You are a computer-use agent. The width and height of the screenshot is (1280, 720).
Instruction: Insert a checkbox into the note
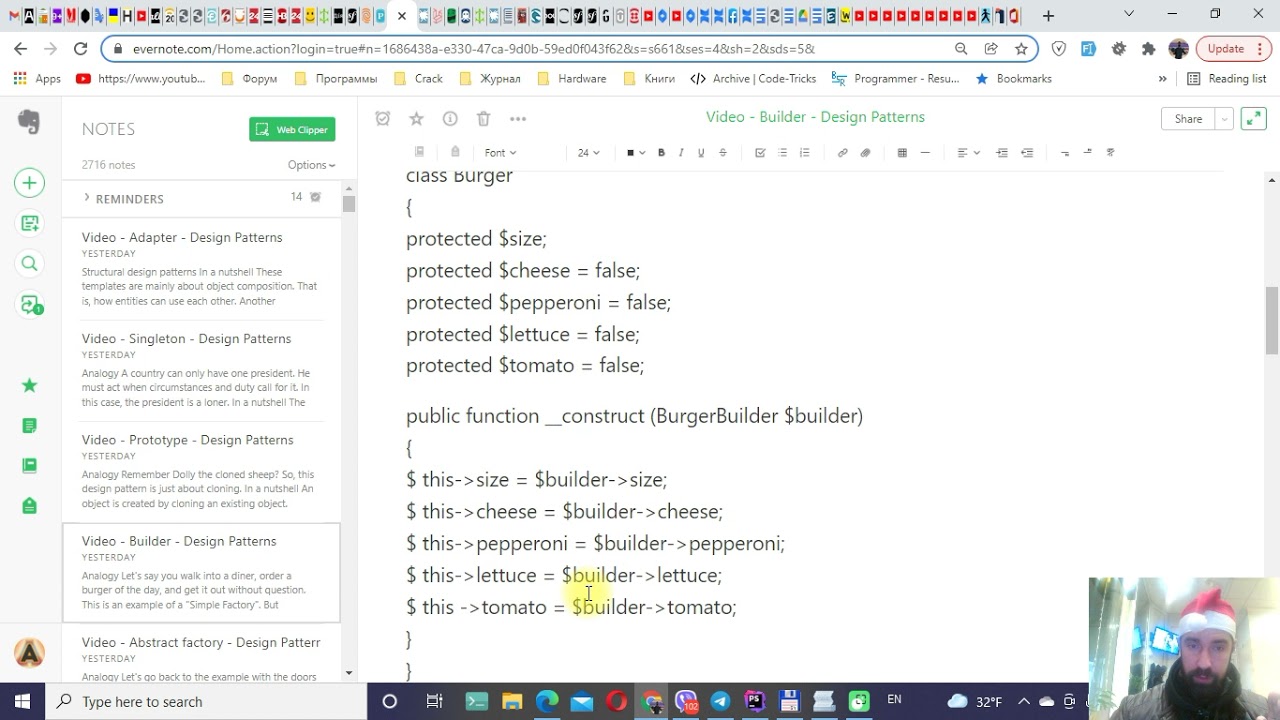pyautogui.click(x=760, y=153)
